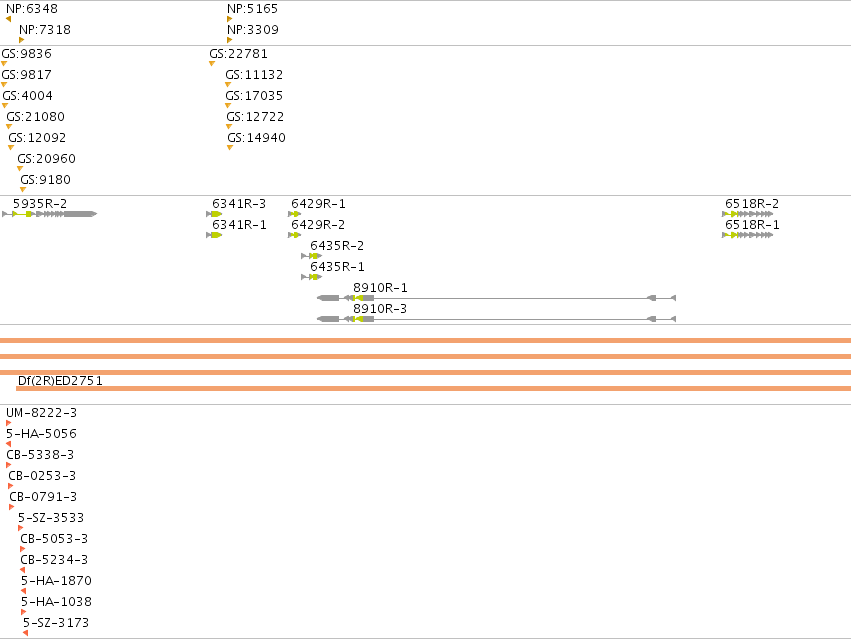Click the CB-5053-3 label
The image size is (851, 639).
(54, 539)
